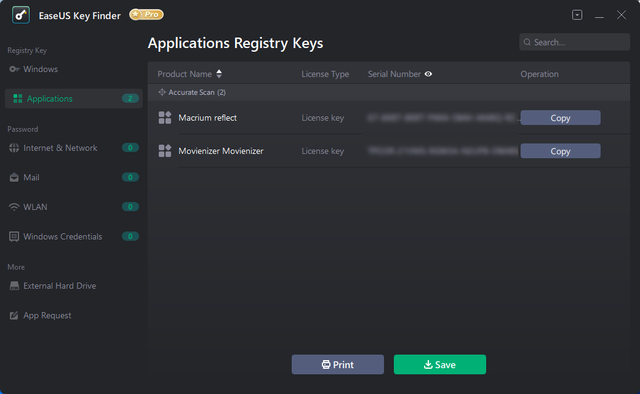The width and height of the screenshot is (640, 394).
Task: Minimize the Key Finder window
Action: (599, 16)
